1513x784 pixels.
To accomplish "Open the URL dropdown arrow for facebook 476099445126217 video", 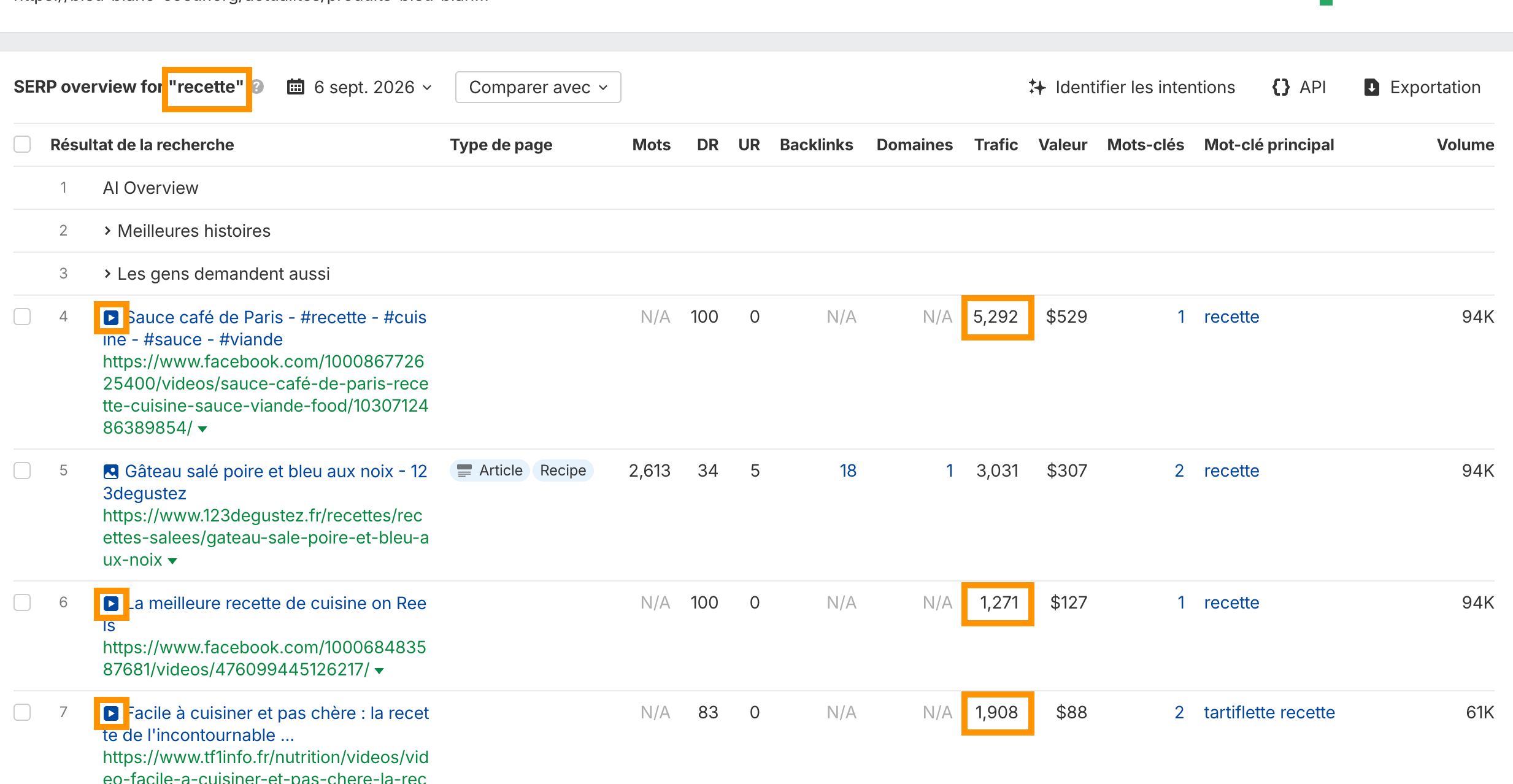I will 379,671.
